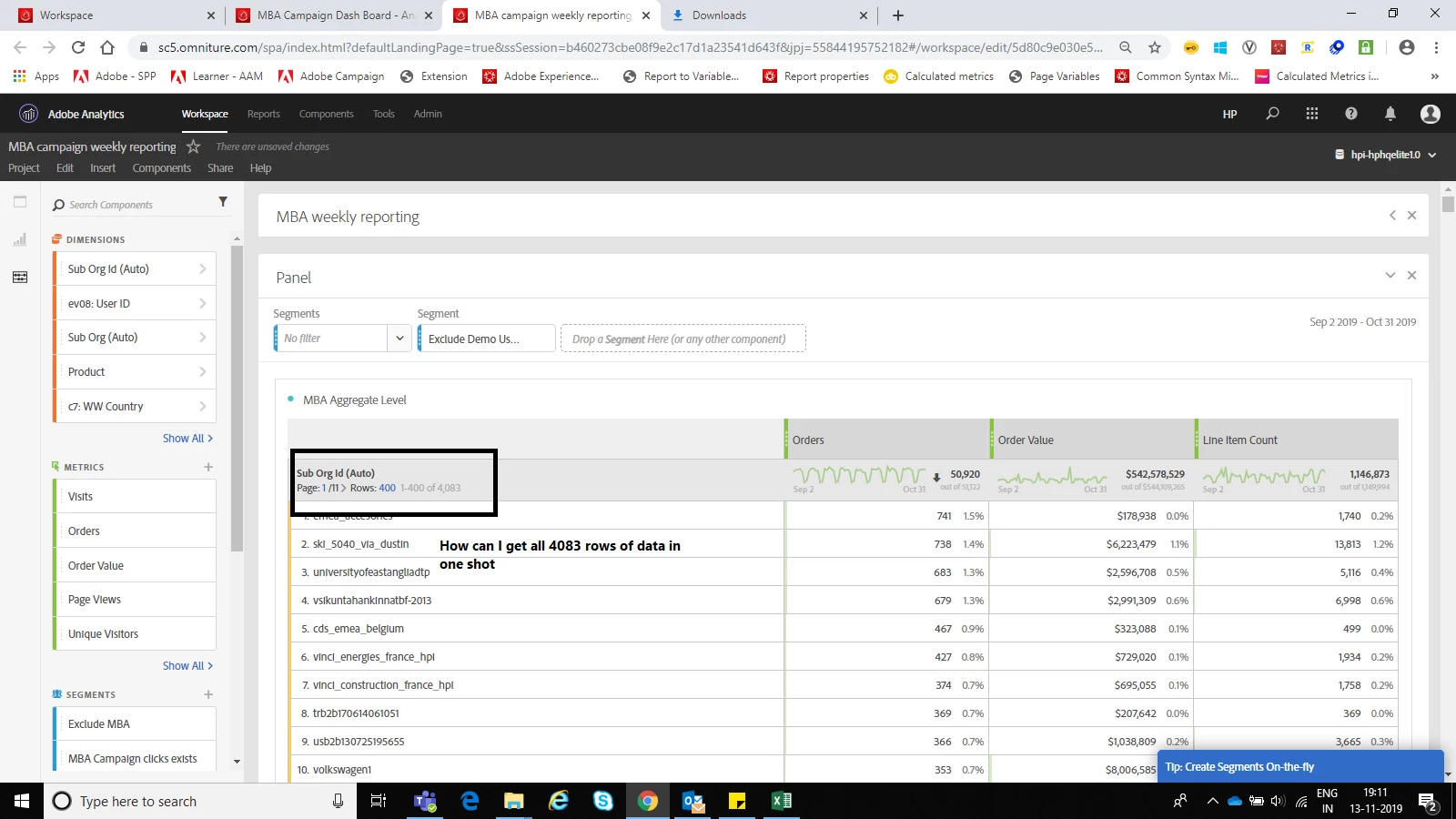This screenshot has height=819, width=1456.
Task: Add a new segment with plus icon
Action: click(208, 694)
